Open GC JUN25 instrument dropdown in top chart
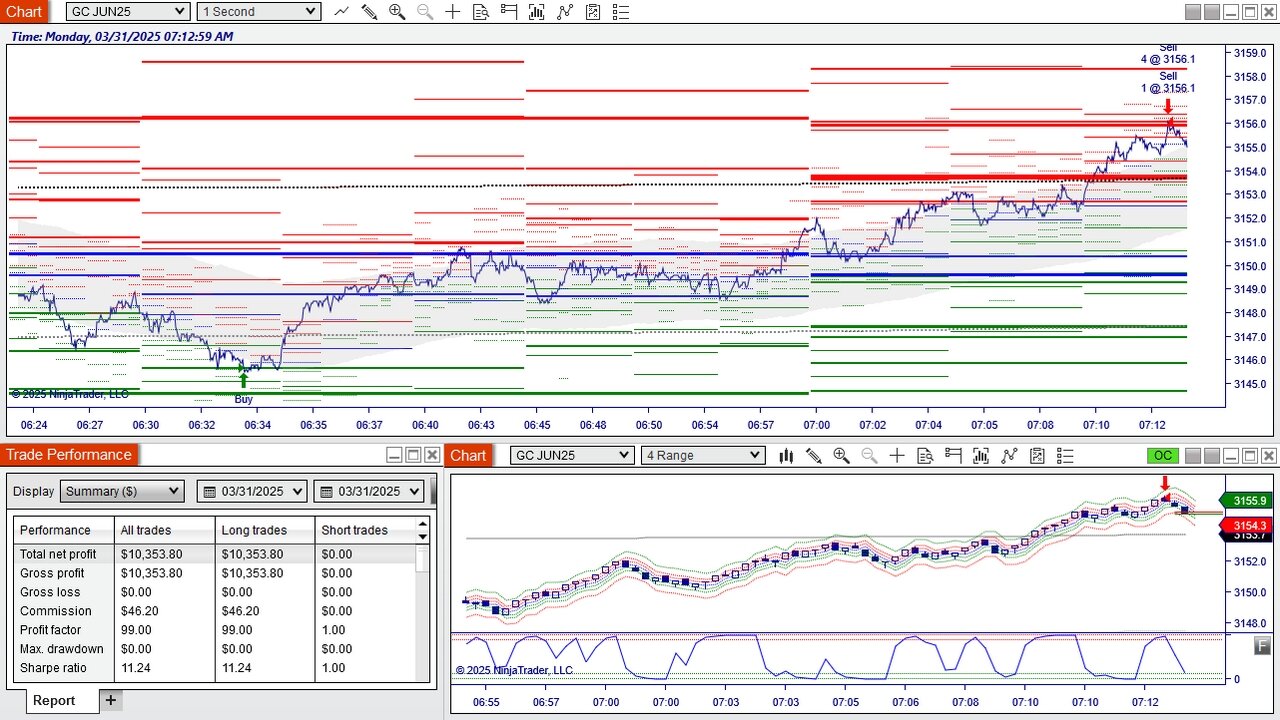Viewport: 1280px width, 720px height. [128, 12]
